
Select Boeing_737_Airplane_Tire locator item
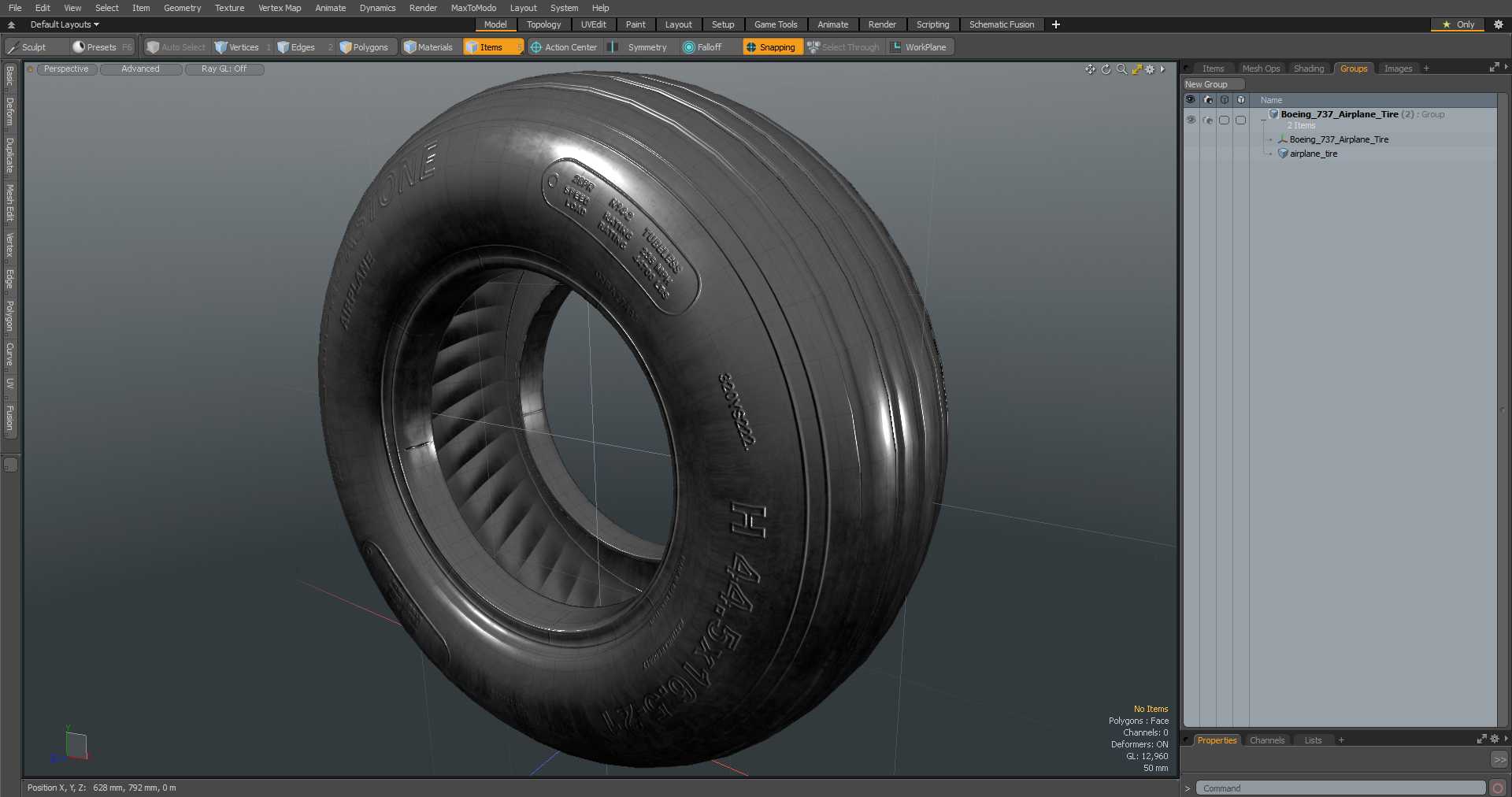point(1339,139)
